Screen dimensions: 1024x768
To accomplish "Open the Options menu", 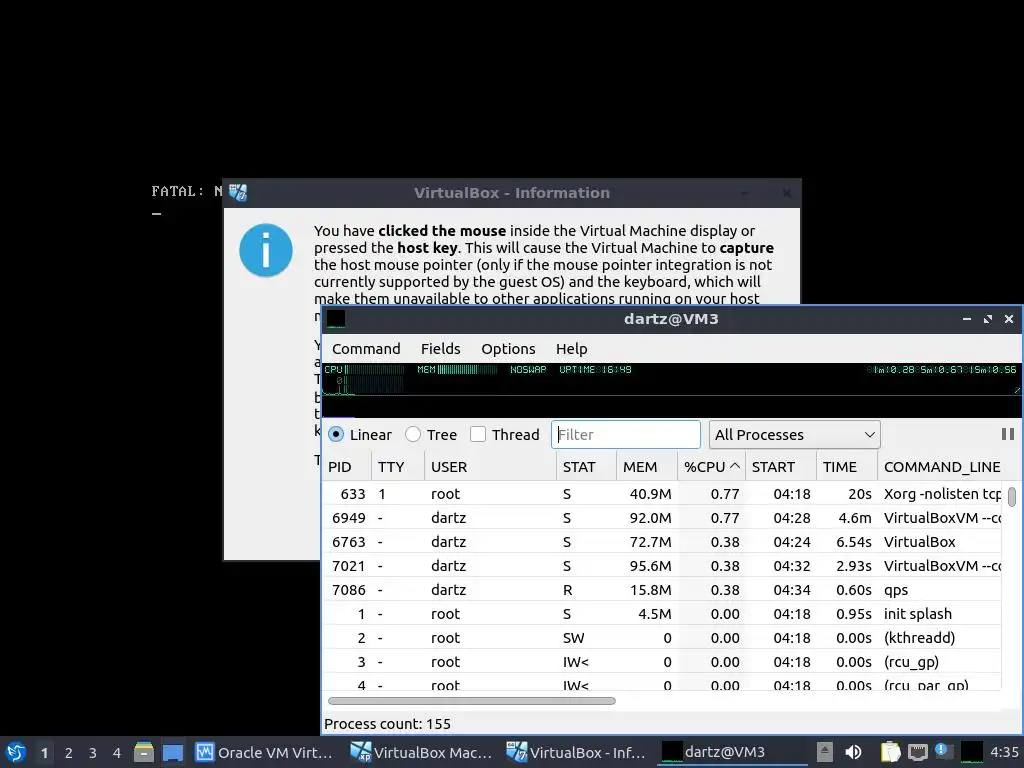I will [508, 349].
